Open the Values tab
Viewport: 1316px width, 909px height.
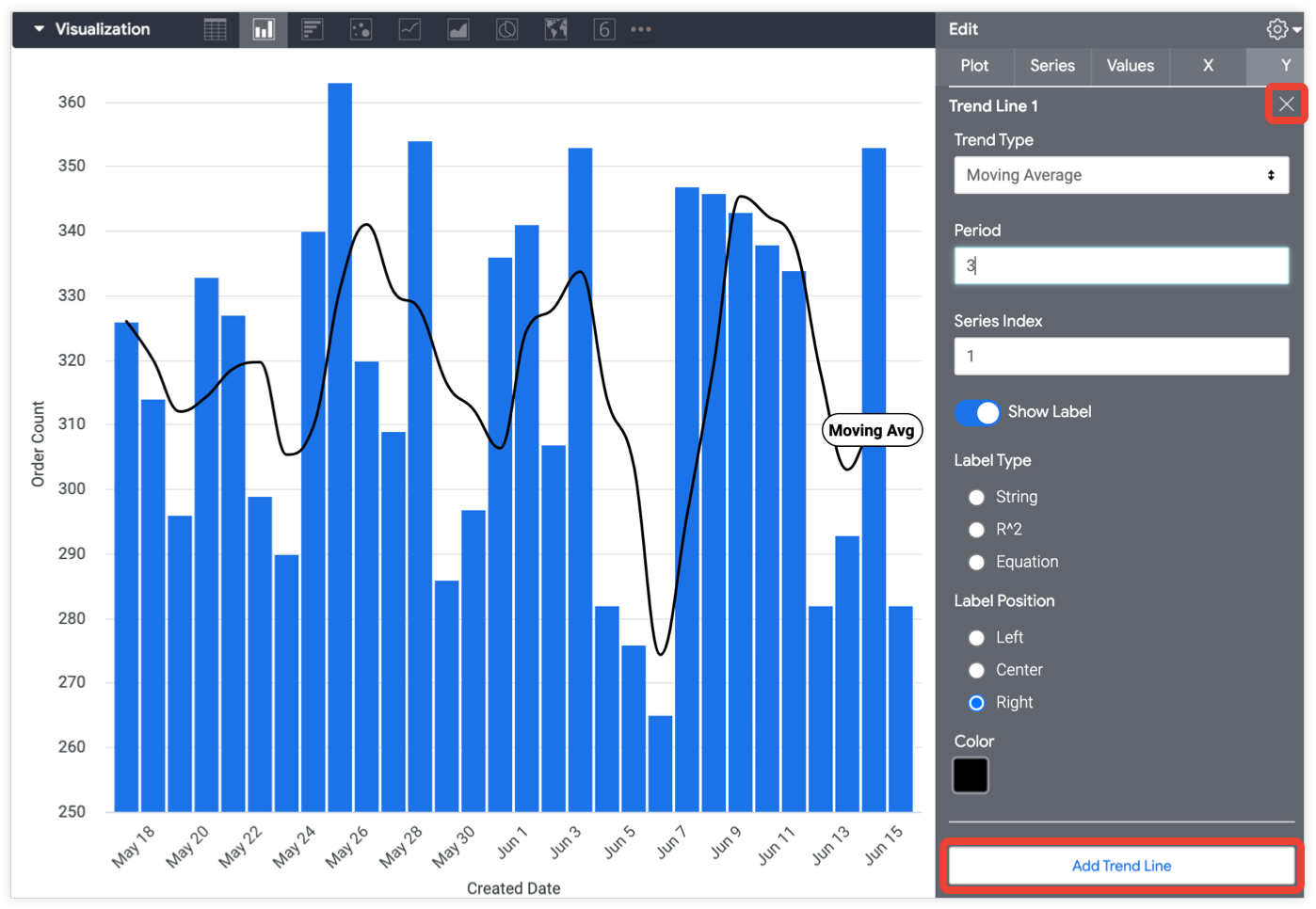point(1130,66)
